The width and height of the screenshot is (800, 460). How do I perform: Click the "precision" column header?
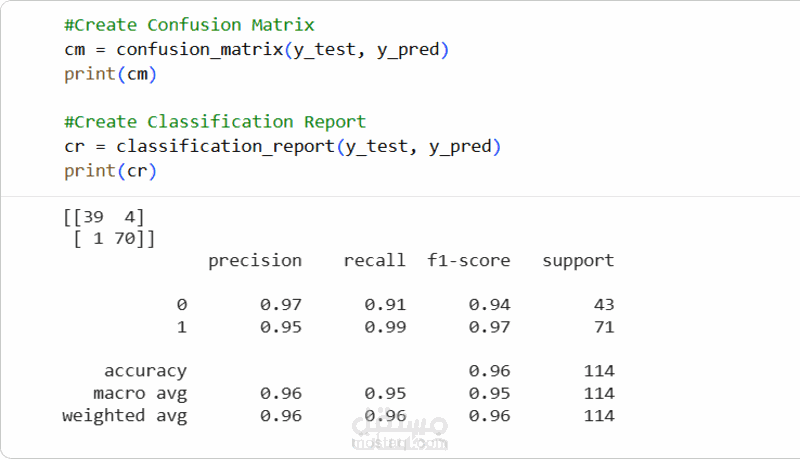pos(254,261)
